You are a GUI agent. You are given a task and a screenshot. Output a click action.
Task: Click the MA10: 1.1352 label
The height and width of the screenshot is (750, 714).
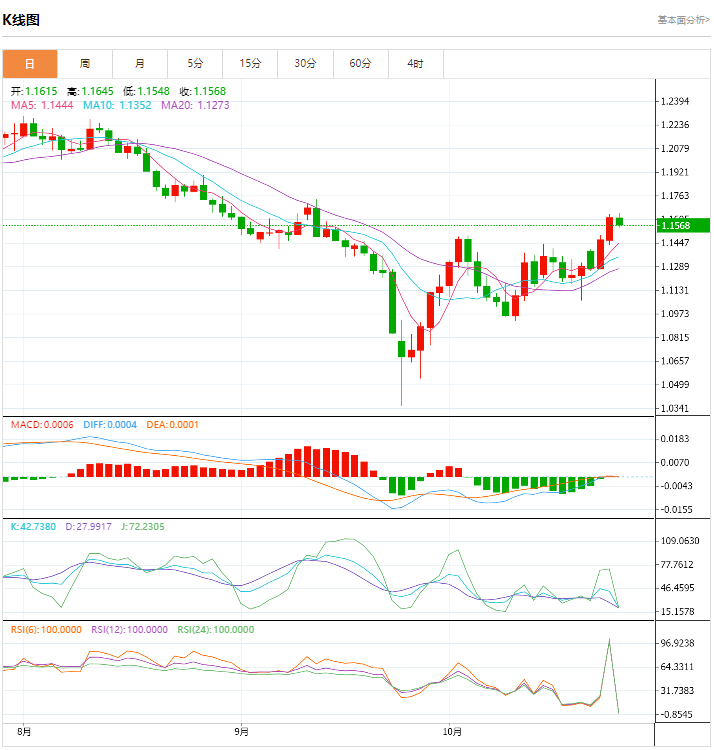click(117, 105)
